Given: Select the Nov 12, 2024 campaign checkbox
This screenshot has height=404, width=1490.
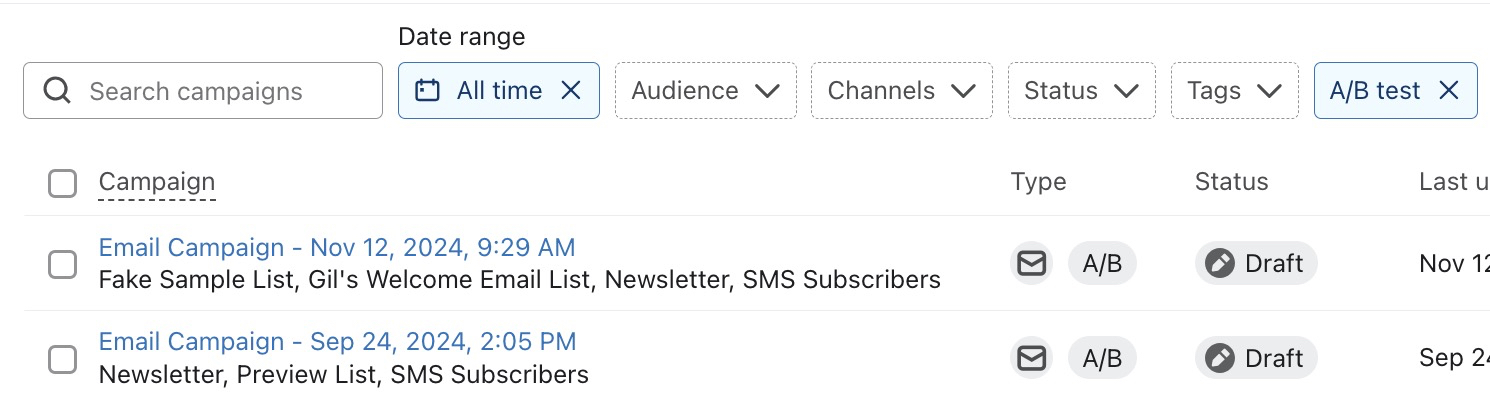Looking at the screenshot, I should [x=62, y=264].
